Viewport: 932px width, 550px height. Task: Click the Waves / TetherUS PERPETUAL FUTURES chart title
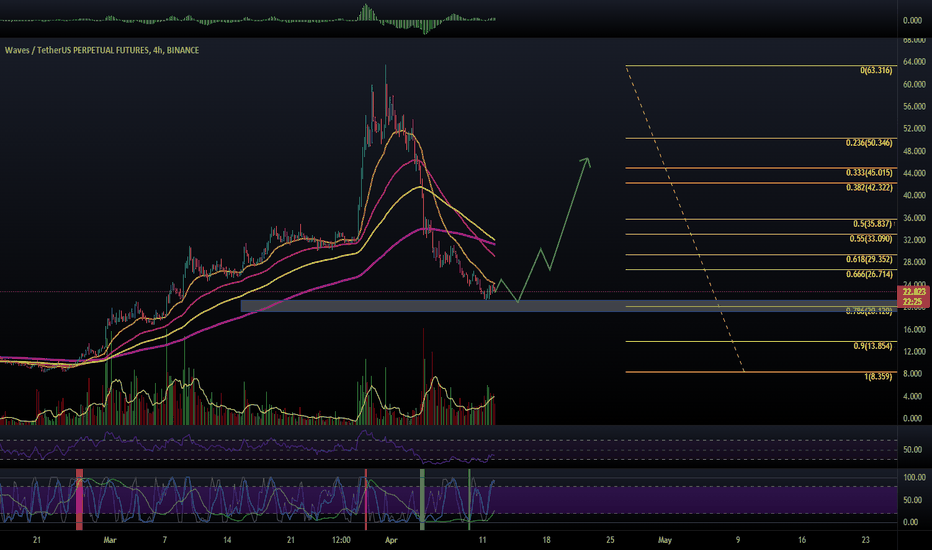click(x=102, y=51)
